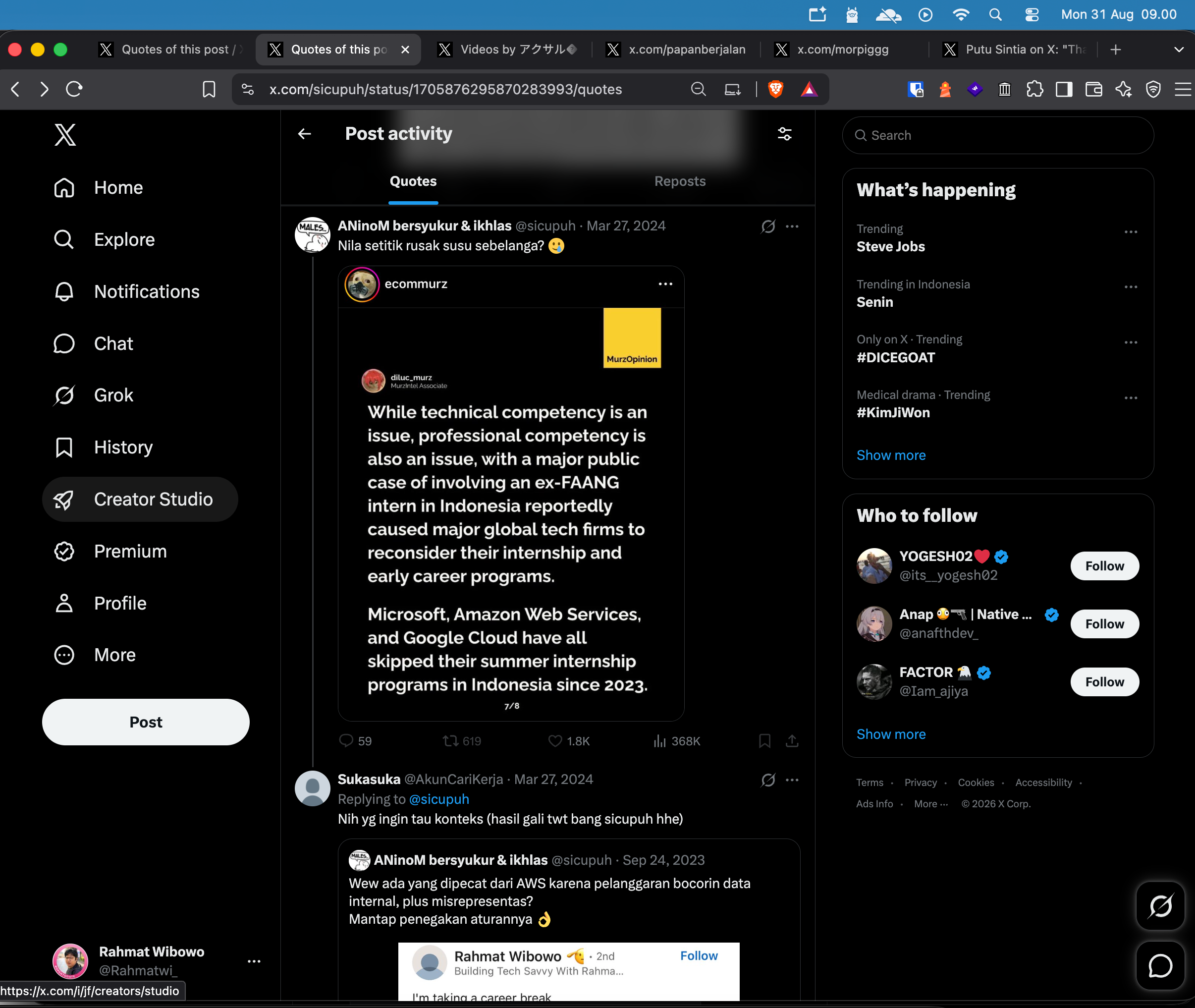Screen dimensions: 1195x1008
Task: Open Home from the sidebar
Action: click(x=98, y=187)
